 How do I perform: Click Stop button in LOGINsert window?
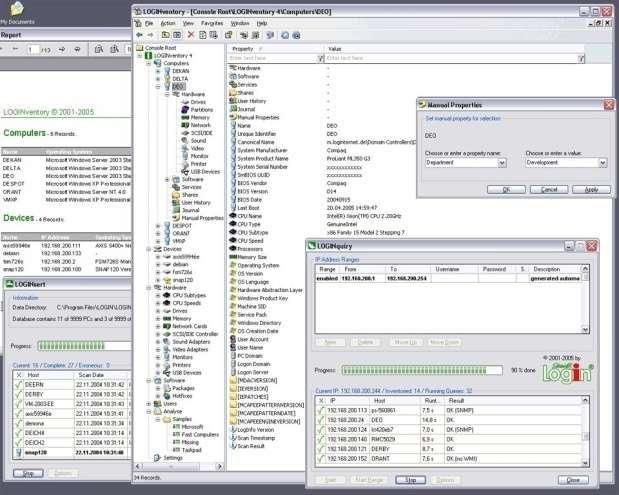[x=28, y=473]
